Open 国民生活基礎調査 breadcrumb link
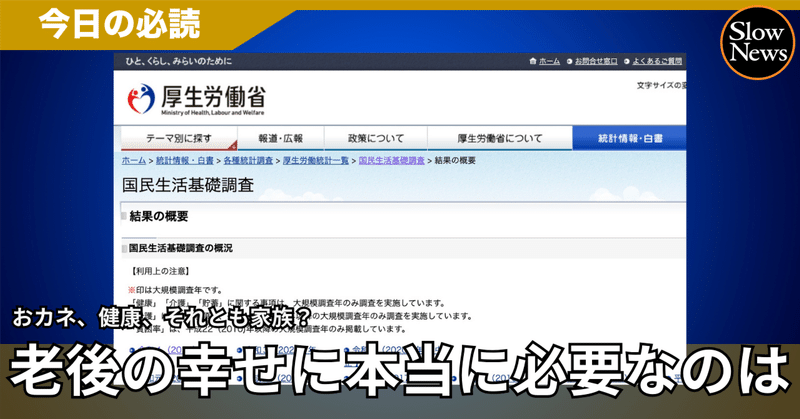800x419 pixels. 391,160
